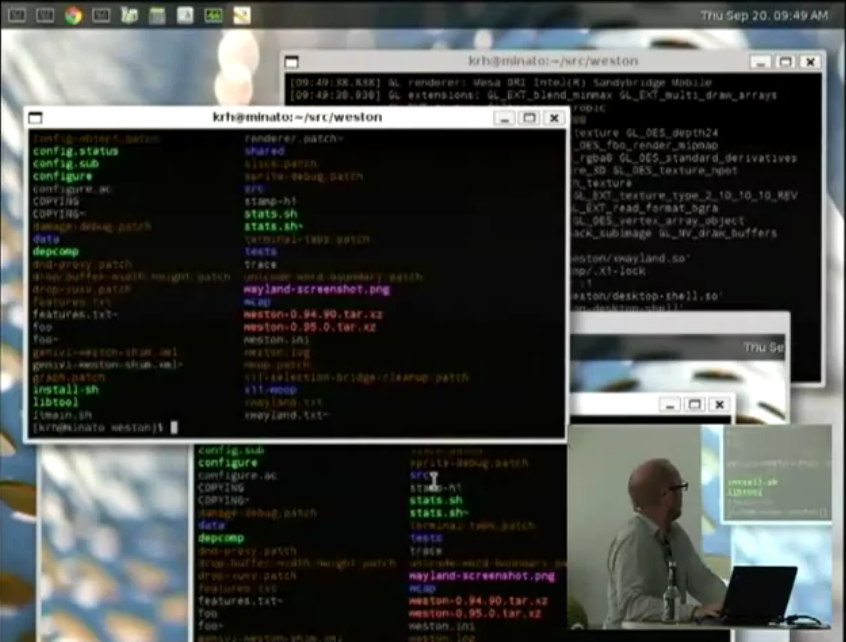Minimize the small window above the speaker video
Viewport: 846px width, 642px height.
pos(670,405)
